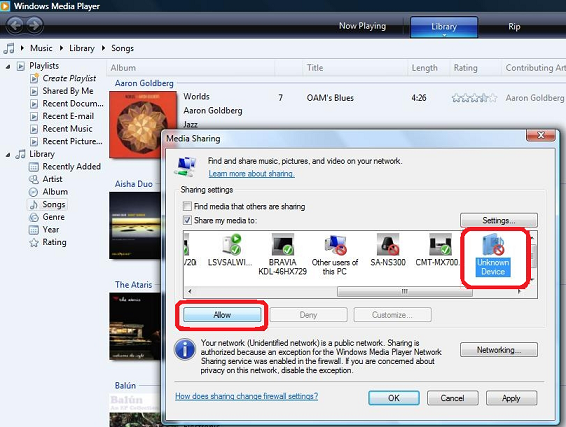Viewport: 566px width, 427px height.
Task: Collapse the Playlists tree node
Action: click(8, 66)
